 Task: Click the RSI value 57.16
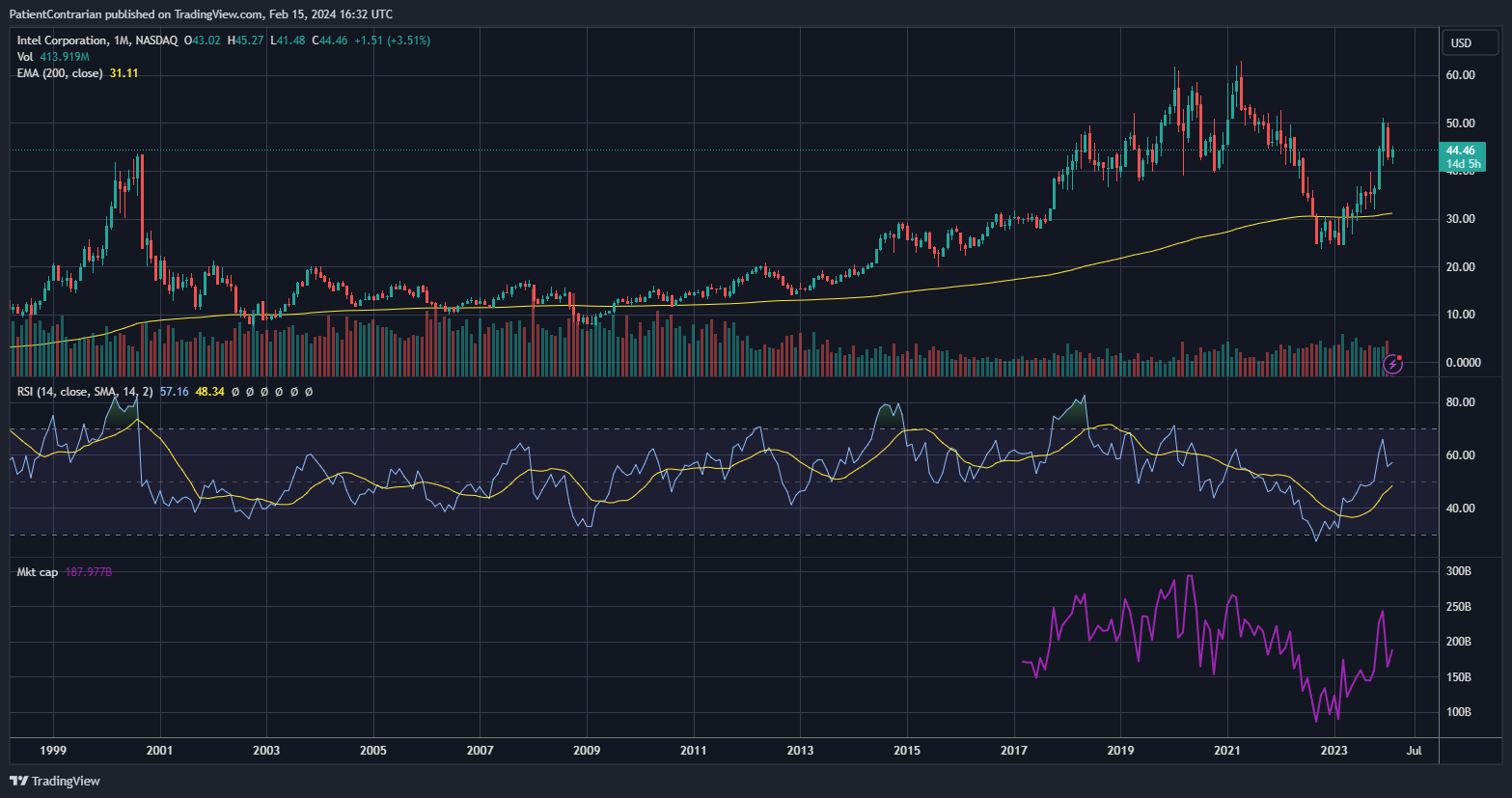click(x=174, y=392)
